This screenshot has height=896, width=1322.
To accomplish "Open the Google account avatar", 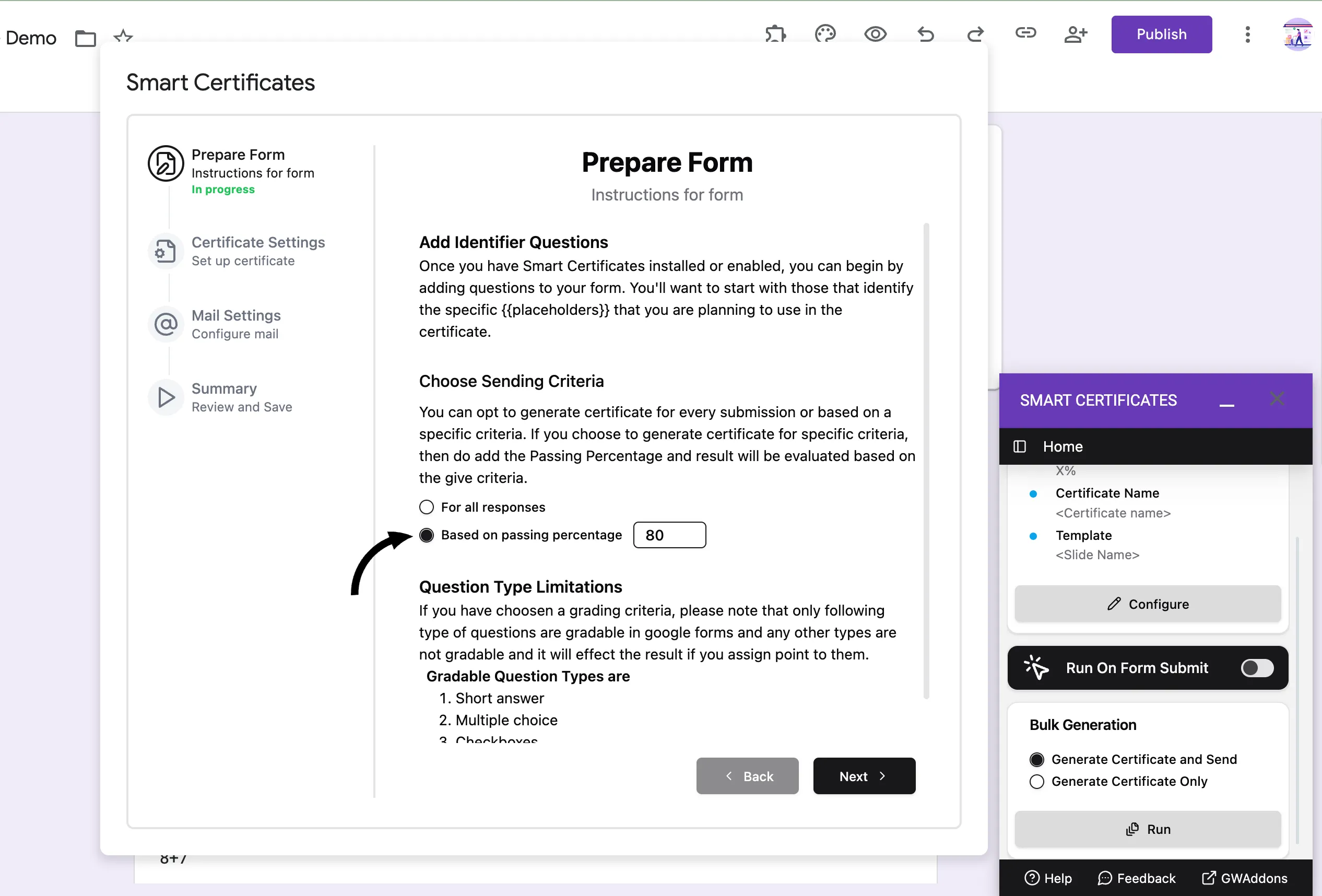I will coord(1297,34).
